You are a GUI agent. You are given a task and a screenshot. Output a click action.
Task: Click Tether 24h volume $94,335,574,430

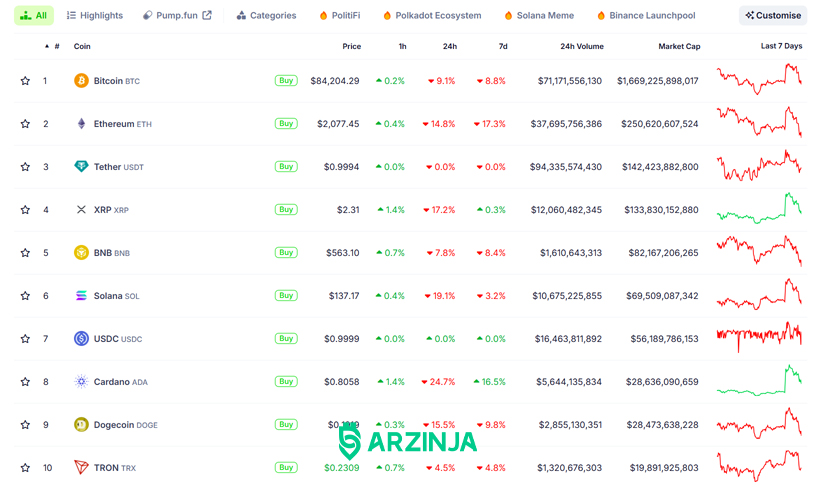pyautogui.click(x=566, y=166)
